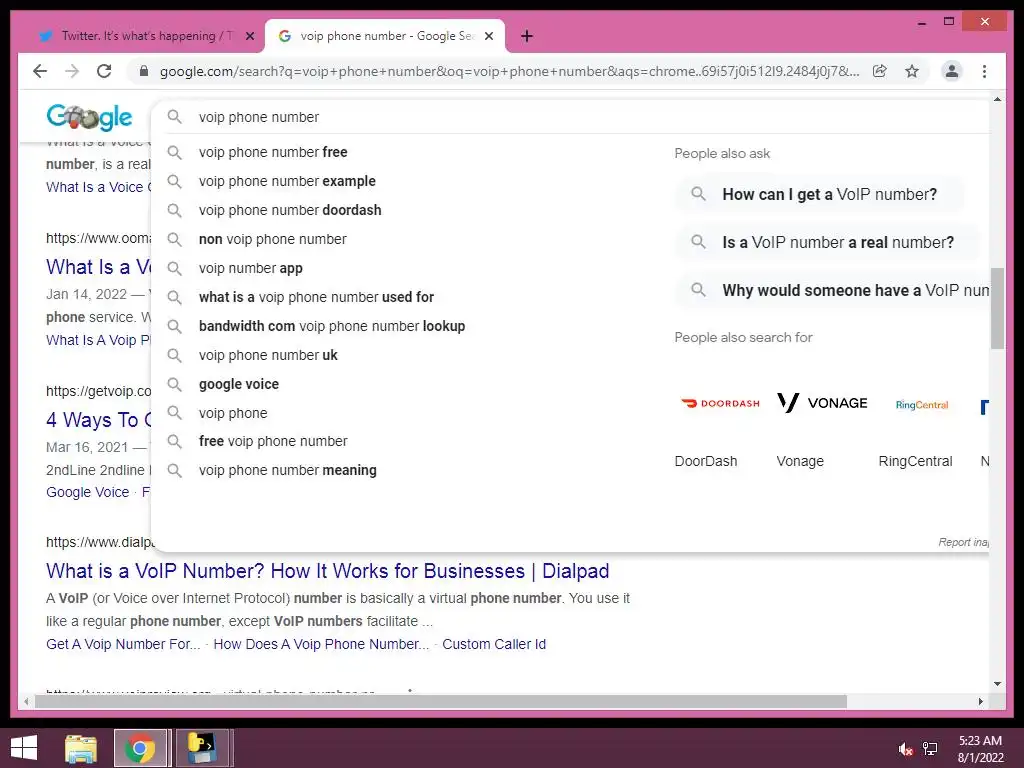
Task: Open the Chrome profile avatar
Action: pos(952,71)
